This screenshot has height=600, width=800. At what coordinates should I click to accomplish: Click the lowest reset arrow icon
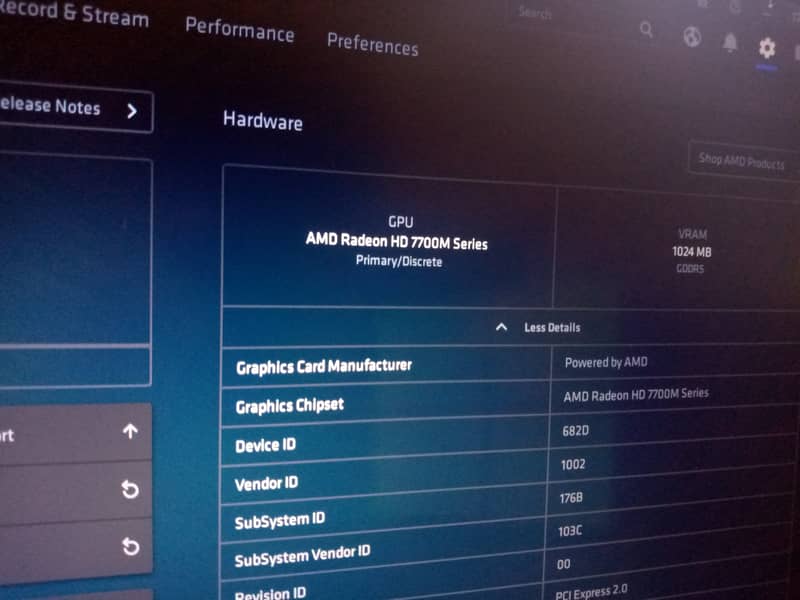tap(130, 546)
